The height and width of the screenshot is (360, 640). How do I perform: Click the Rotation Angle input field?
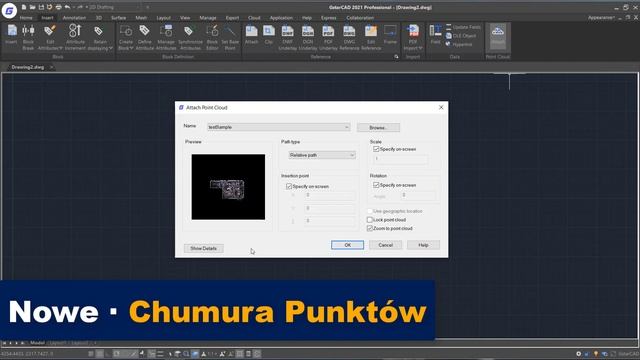coord(418,196)
